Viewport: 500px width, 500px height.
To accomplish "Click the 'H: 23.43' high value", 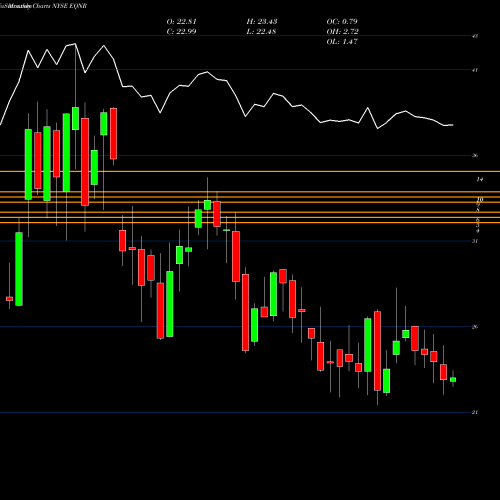I will coord(262,22).
